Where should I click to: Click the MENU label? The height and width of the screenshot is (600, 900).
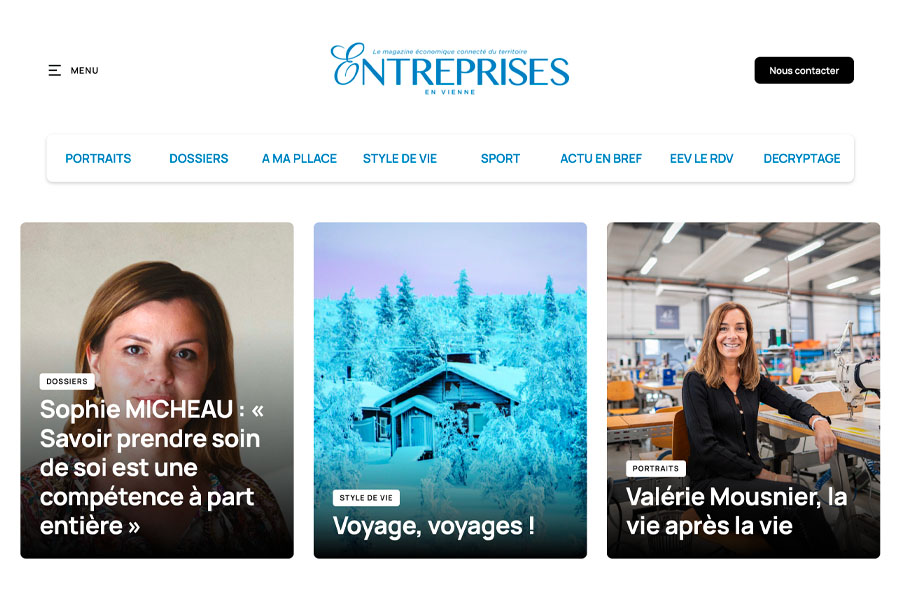click(x=84, y=71)
